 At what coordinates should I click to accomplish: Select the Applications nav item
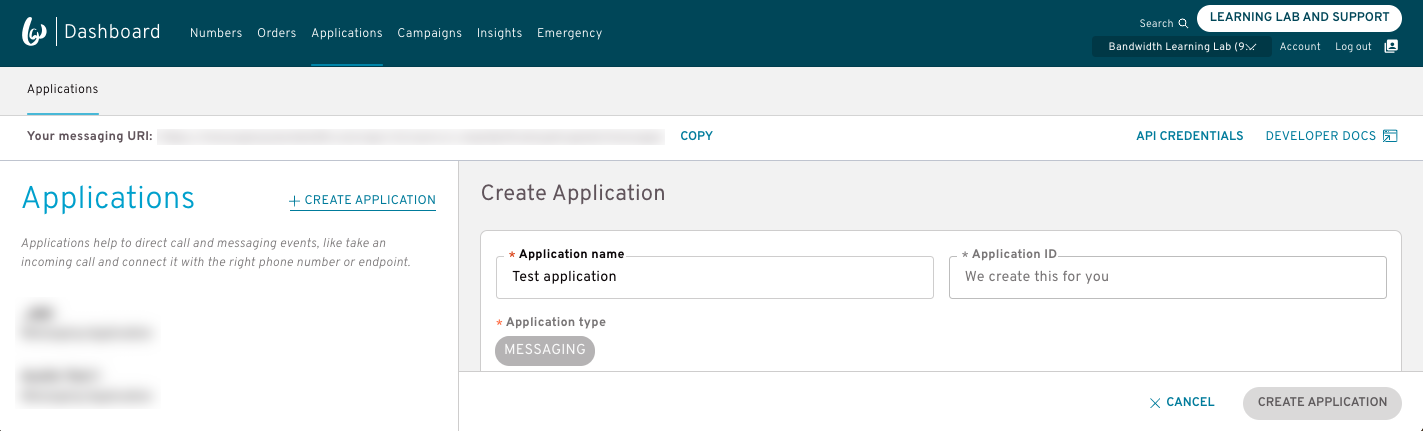pyautogui.click(x=347, y=33)
